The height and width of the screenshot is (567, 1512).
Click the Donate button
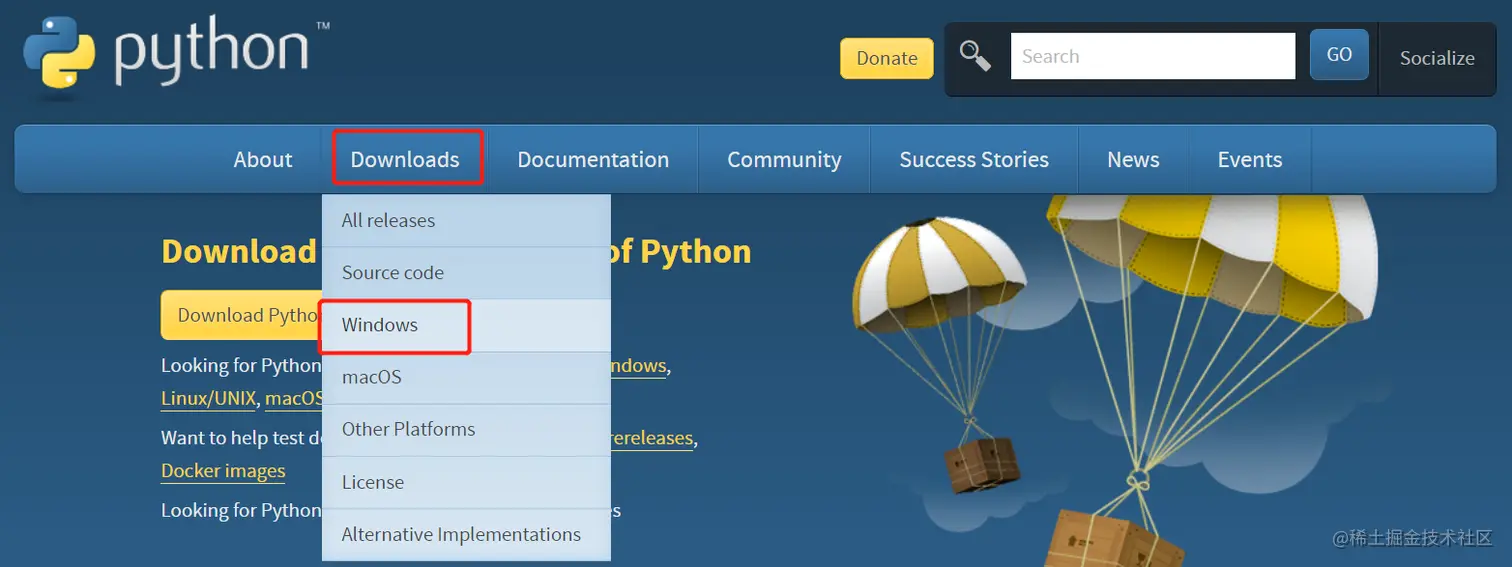click(887, 58)
